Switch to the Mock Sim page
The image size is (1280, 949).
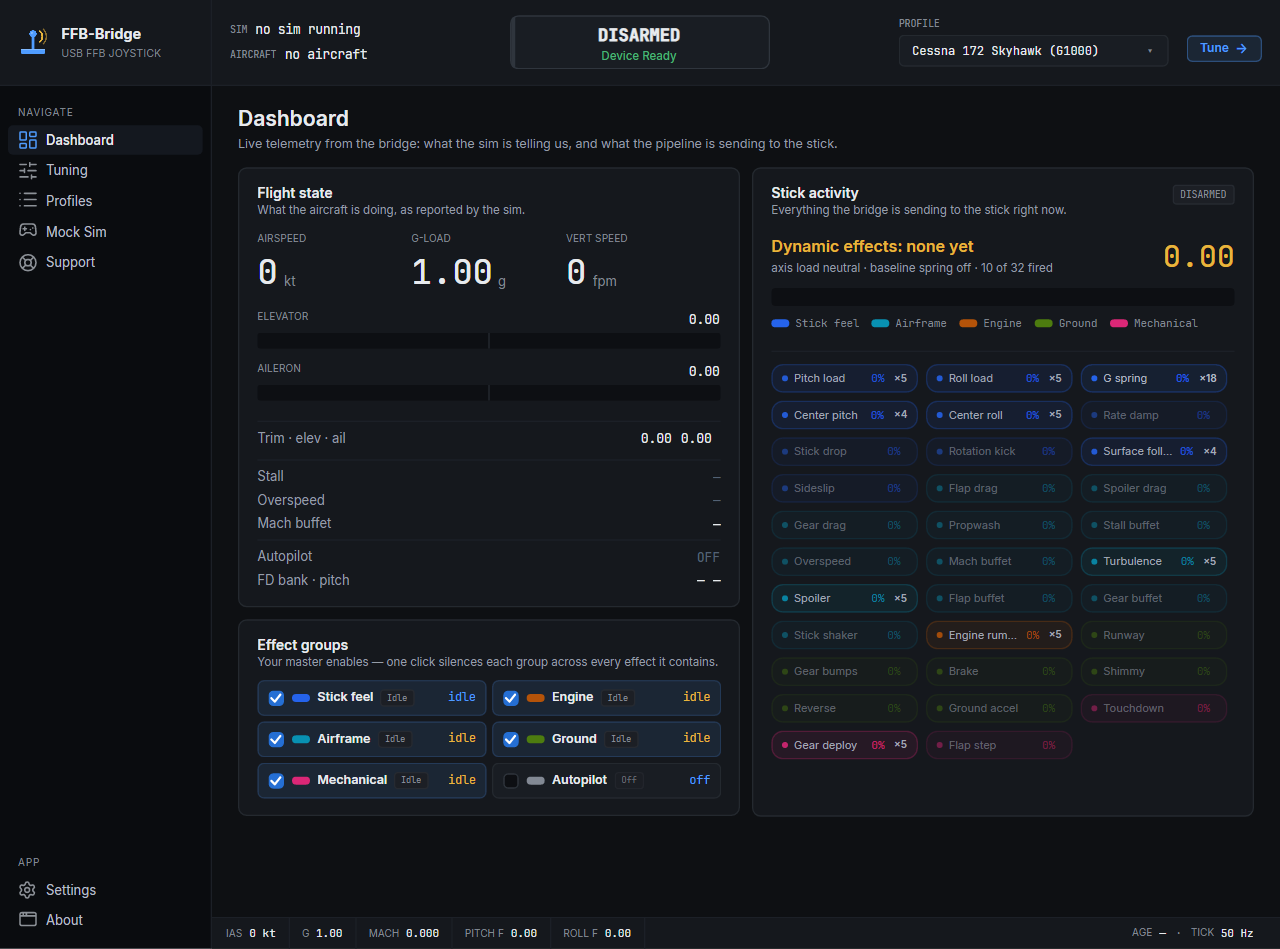105,231
